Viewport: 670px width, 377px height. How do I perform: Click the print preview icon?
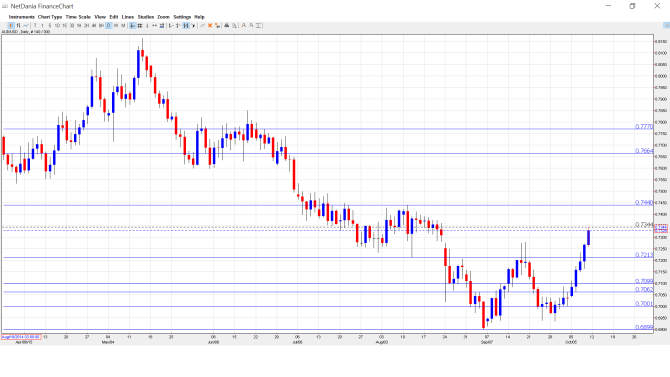pyautogui.click(x=234, y=26)
